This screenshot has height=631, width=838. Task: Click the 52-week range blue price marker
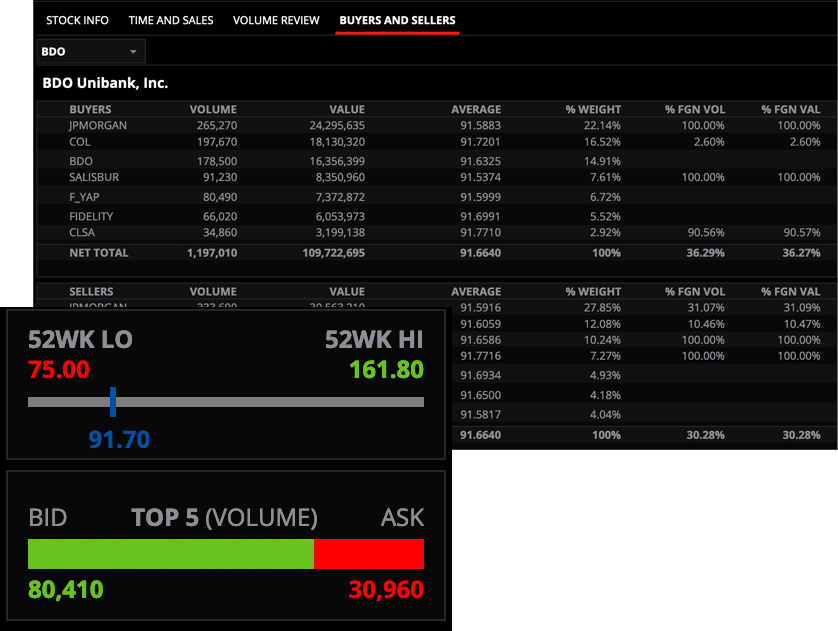[113, 402]
